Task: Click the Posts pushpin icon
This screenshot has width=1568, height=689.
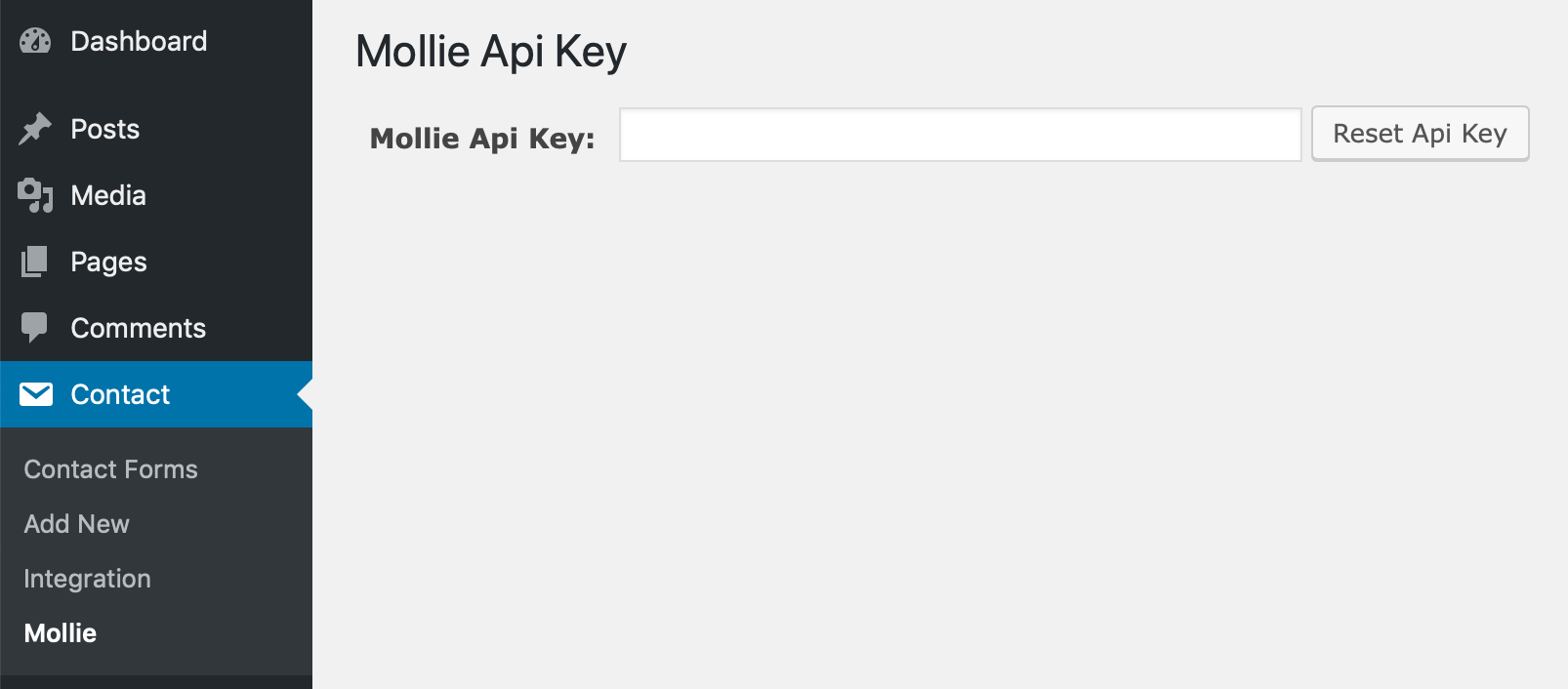Action: [x=35, y=129]
